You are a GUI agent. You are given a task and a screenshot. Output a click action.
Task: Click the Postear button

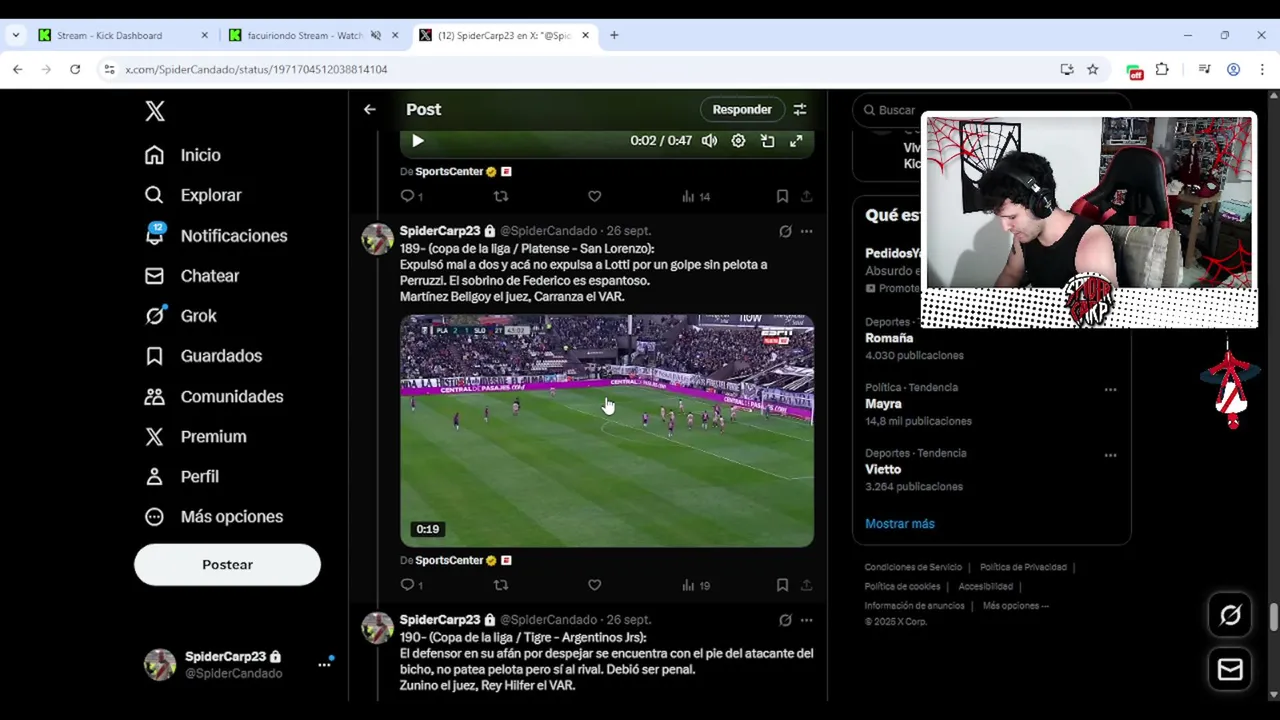click(x=227, y=565)
